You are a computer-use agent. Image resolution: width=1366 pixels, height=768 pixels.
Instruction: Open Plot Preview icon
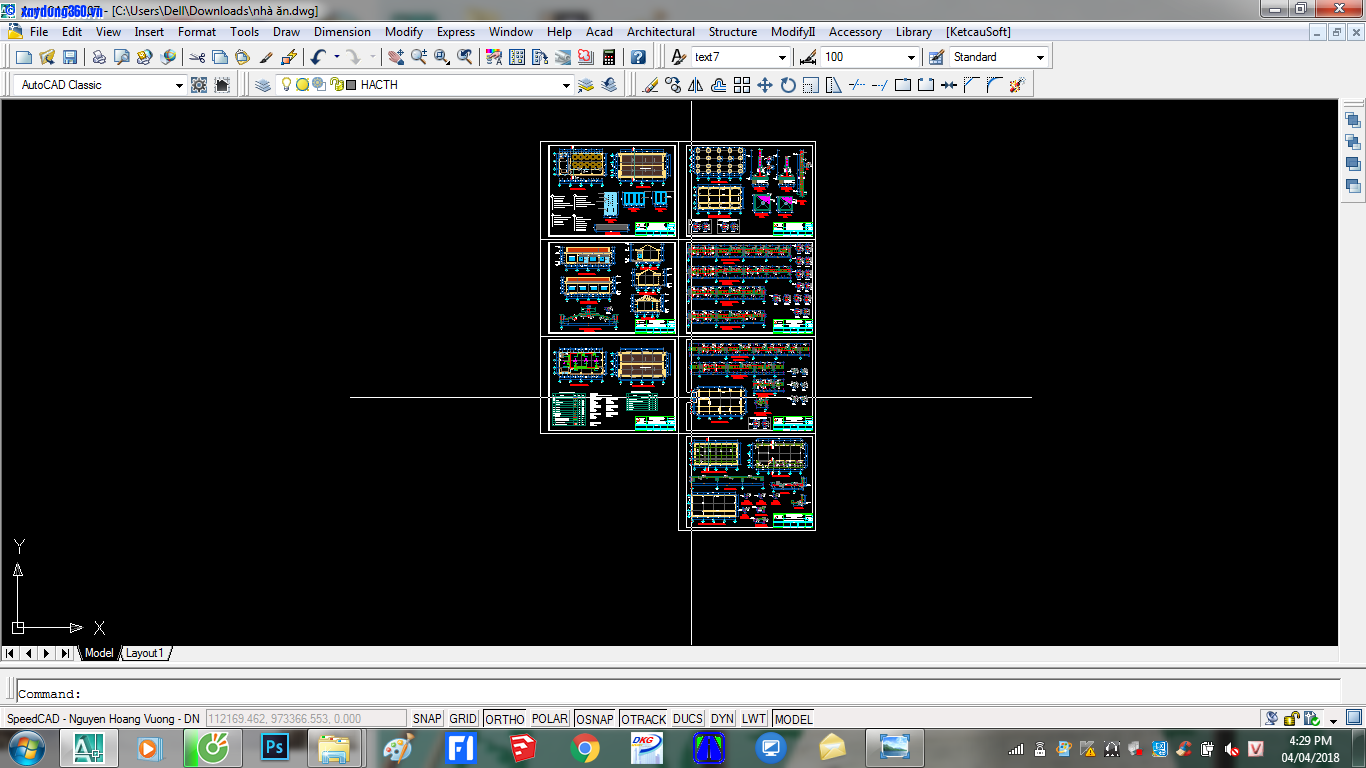point(122,57)
